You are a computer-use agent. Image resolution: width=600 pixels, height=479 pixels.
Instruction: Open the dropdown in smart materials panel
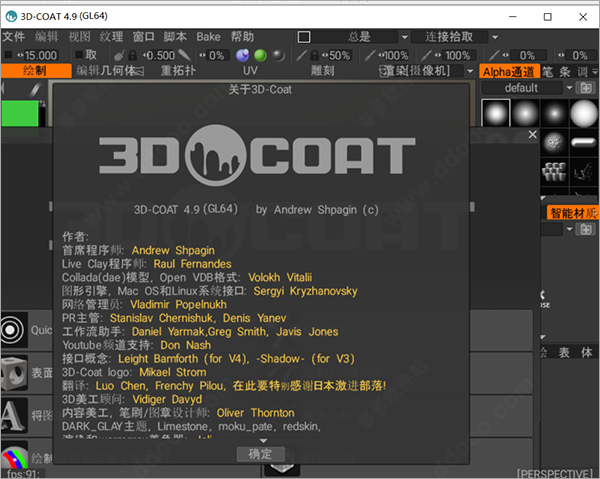coord(569,229)
